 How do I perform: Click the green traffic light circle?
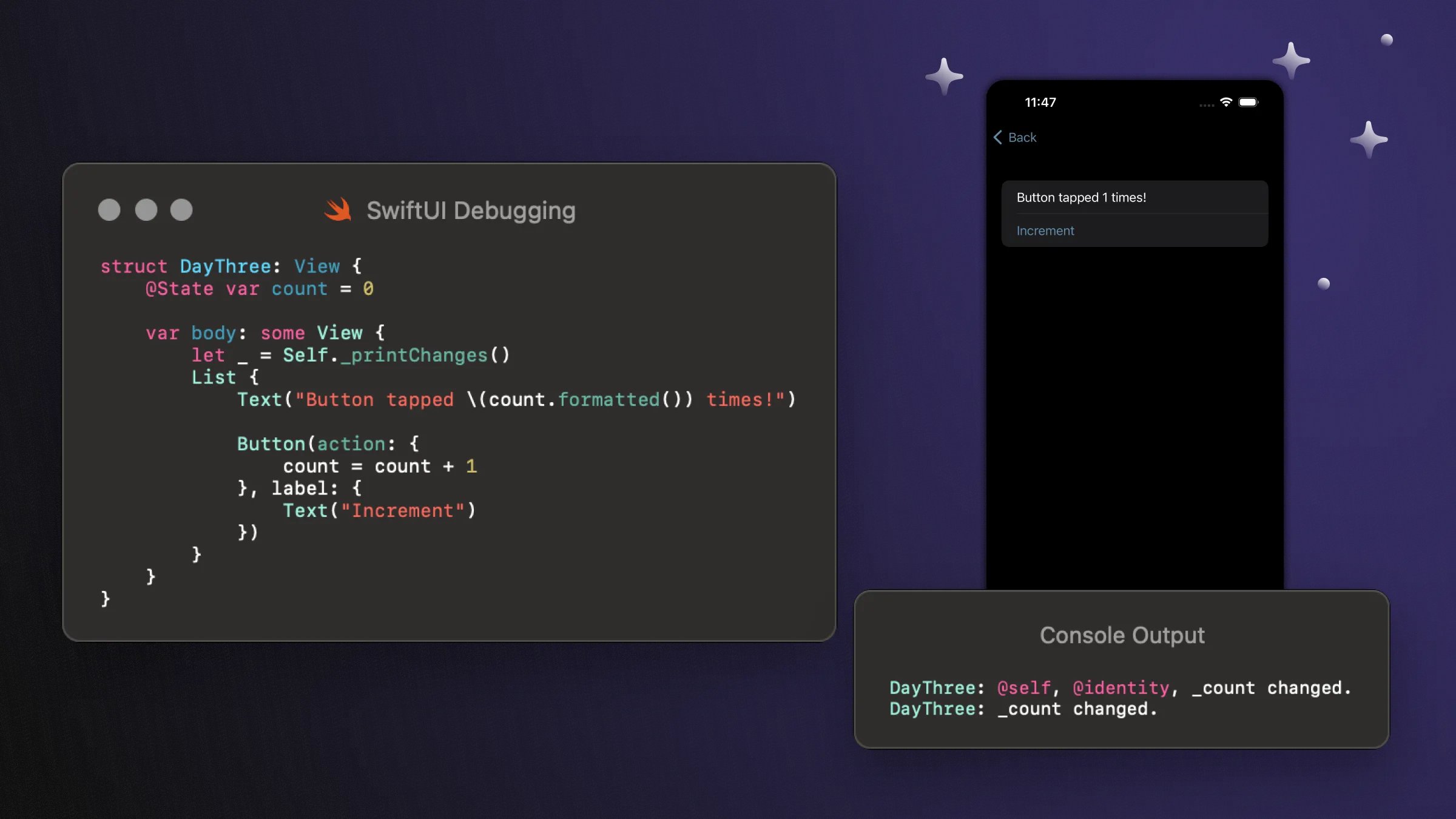click(x=181, y=210)
